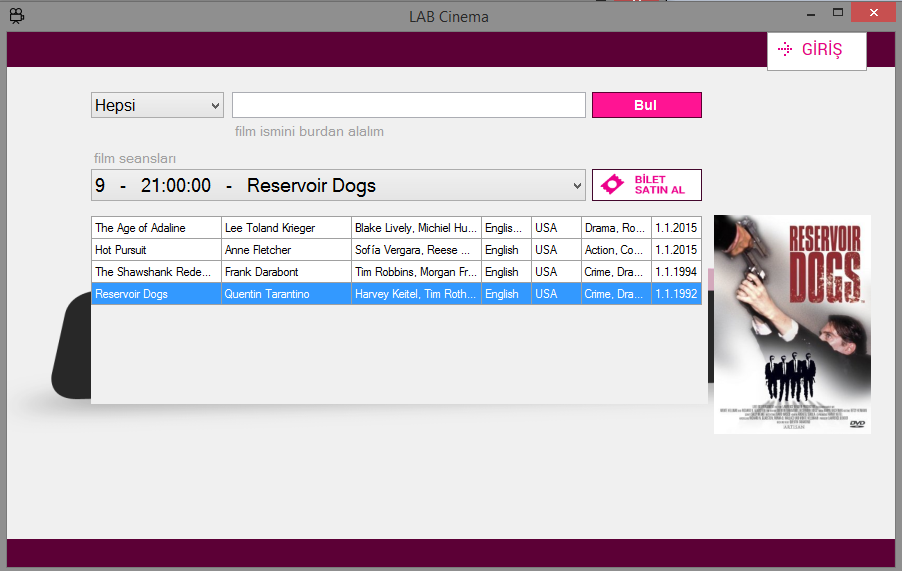Viewport: 902px width, 571px height.
Task: Select 'Frank Darabont' director cell
Action: coord(286,272)
